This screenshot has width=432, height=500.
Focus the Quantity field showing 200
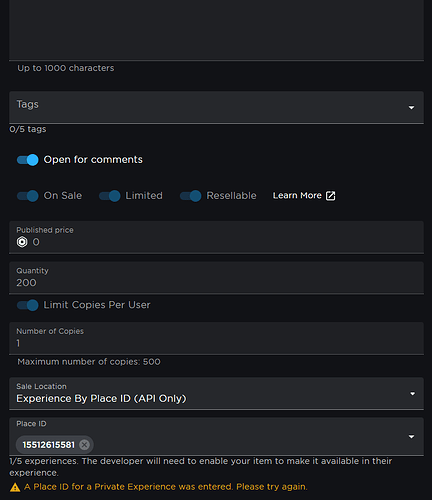[x=216, y=278]
